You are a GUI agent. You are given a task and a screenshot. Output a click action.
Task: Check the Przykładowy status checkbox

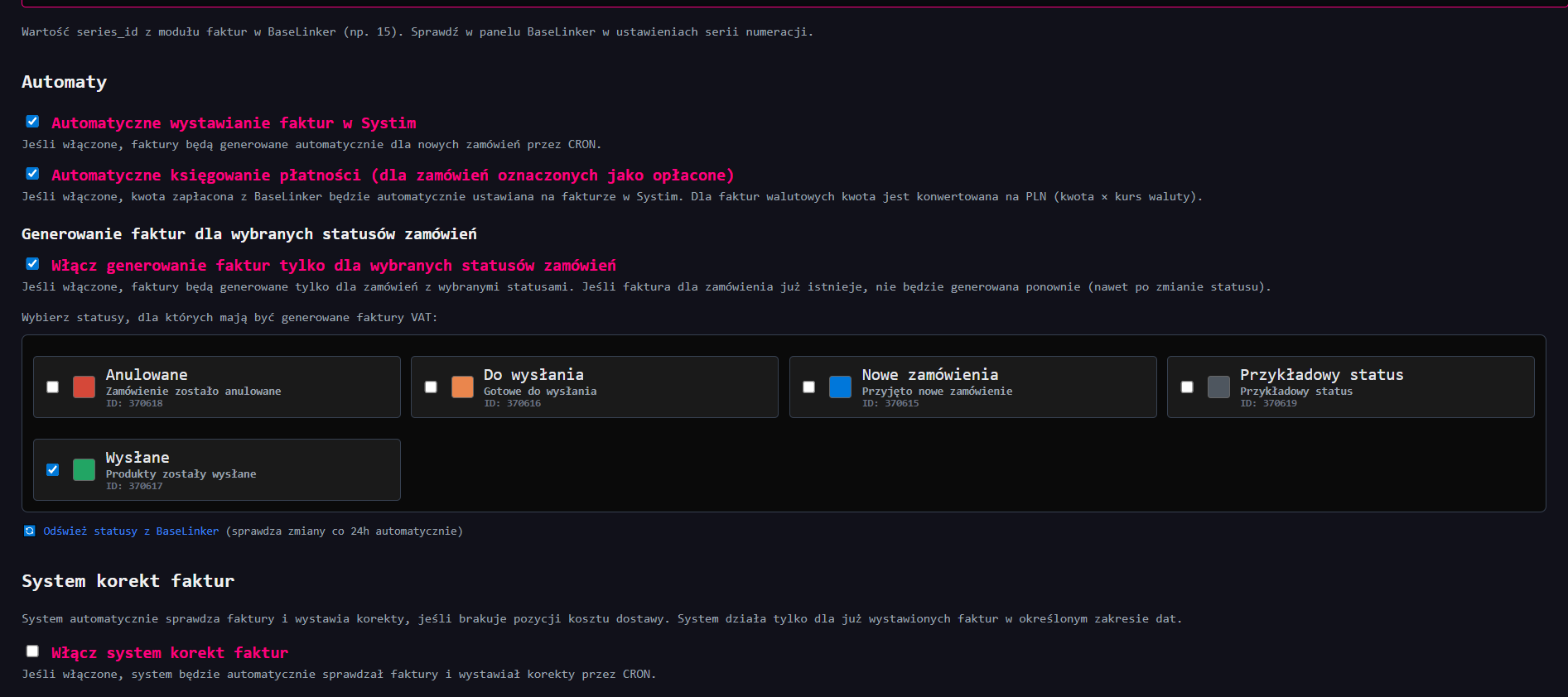[x=1187, y=387]
